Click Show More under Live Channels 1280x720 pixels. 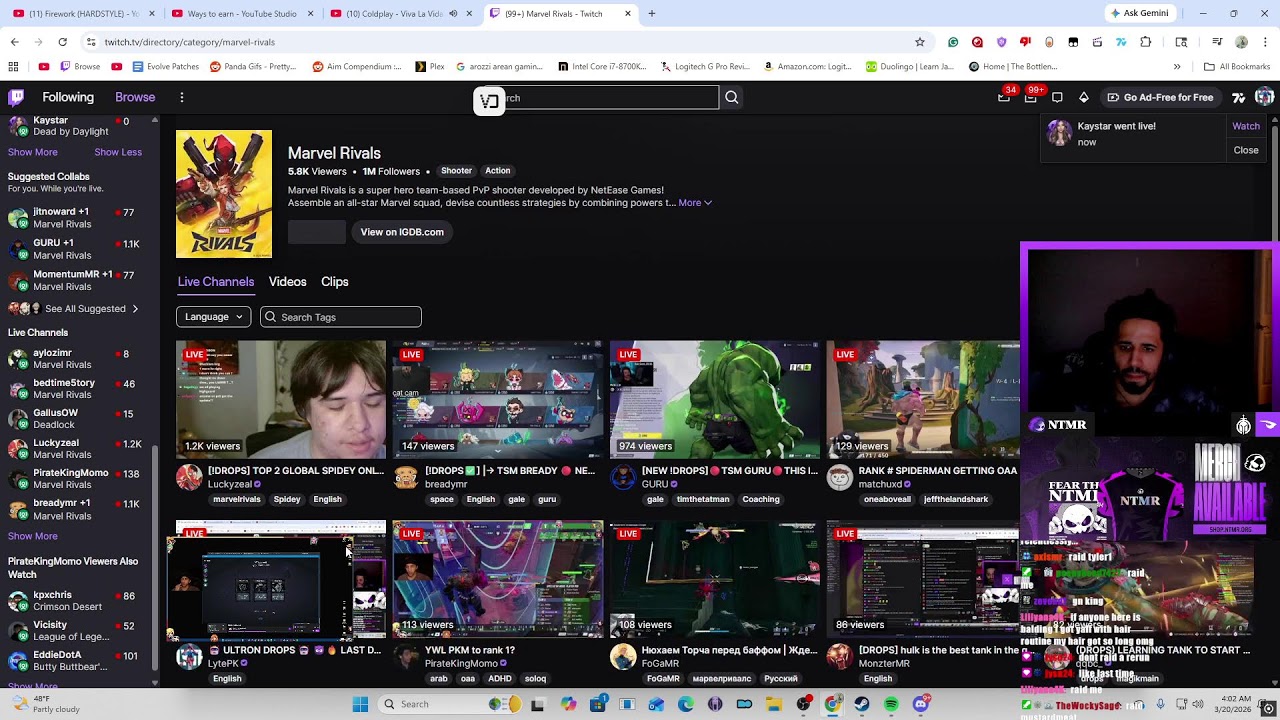[x=33, y=536]
